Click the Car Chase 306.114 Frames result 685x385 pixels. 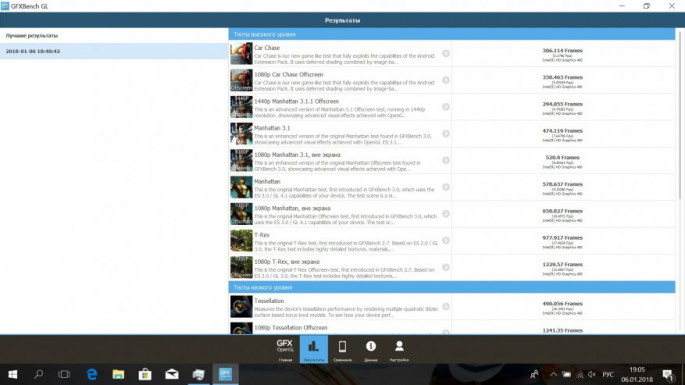click(562, 51)
